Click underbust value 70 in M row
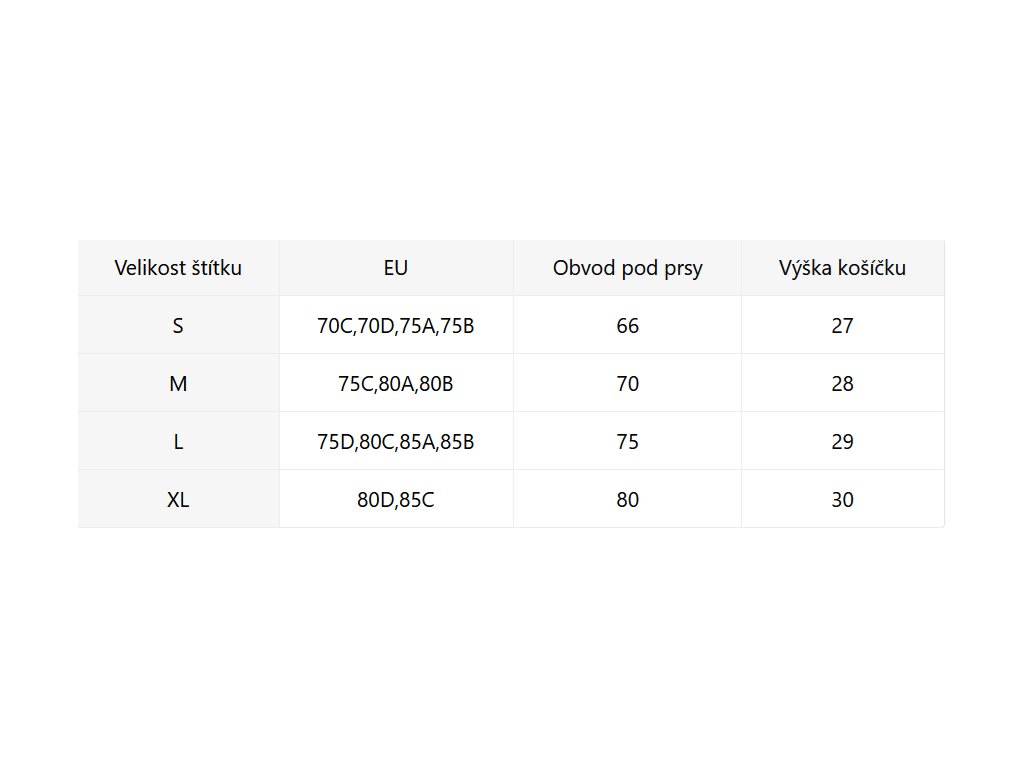Image resolution: width=1024 pixels, height=768 pixels. (x=627, y=384)
